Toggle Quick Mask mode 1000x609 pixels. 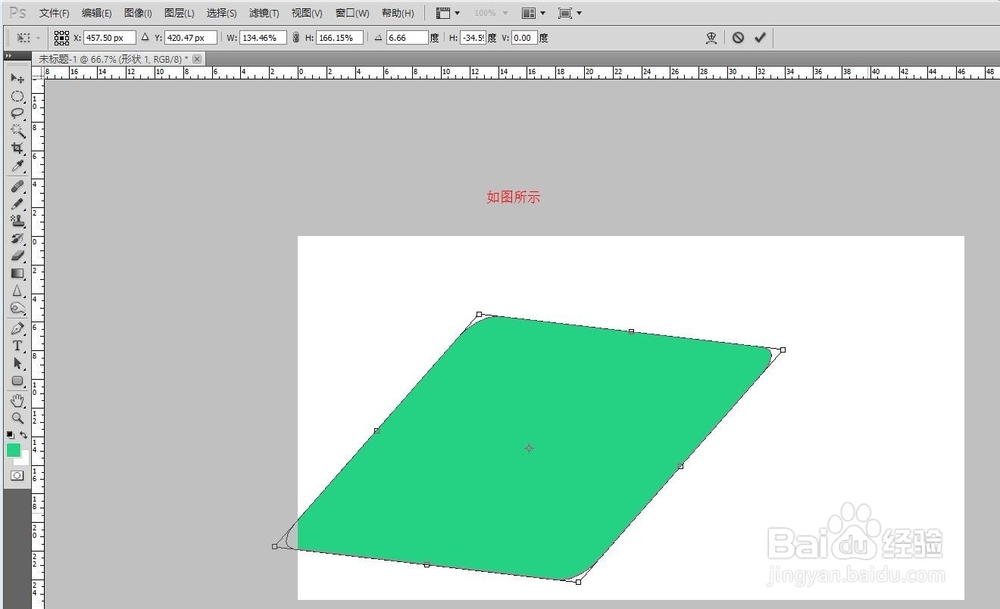tap(17, 475)
